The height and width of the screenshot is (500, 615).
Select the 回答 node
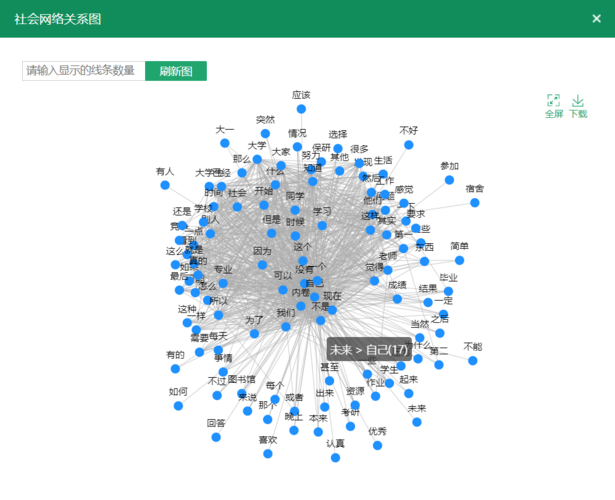[x=216, y=437]
